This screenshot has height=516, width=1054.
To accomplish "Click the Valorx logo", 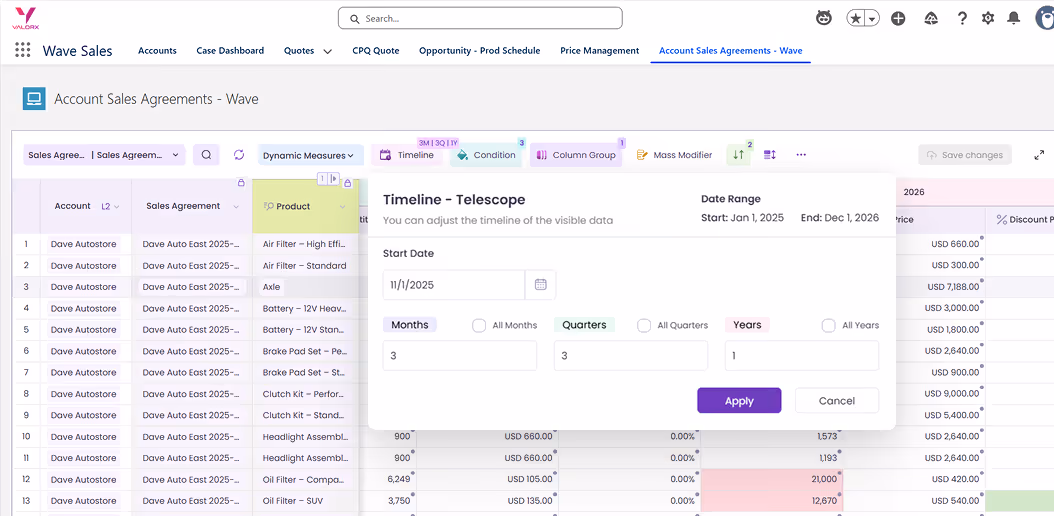I will (x=26, y=18).
